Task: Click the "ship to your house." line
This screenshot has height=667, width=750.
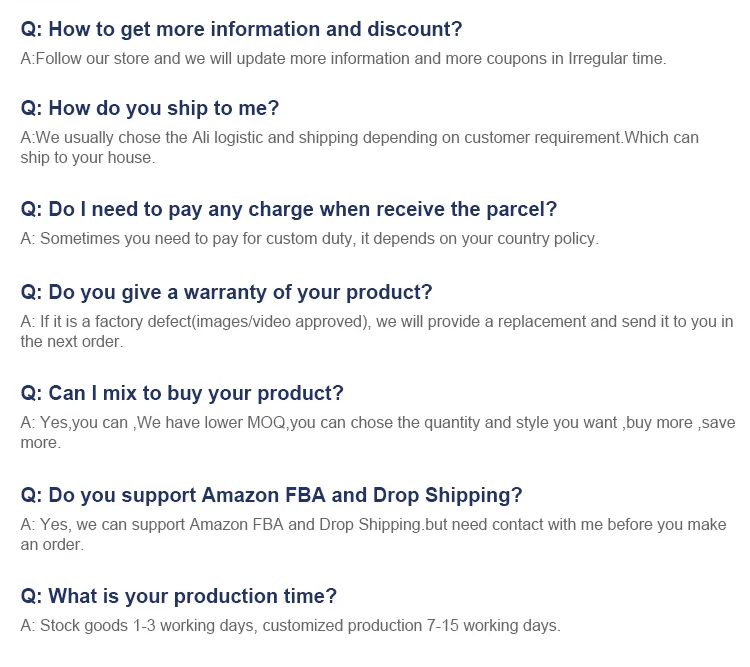Action: [88, 157]
